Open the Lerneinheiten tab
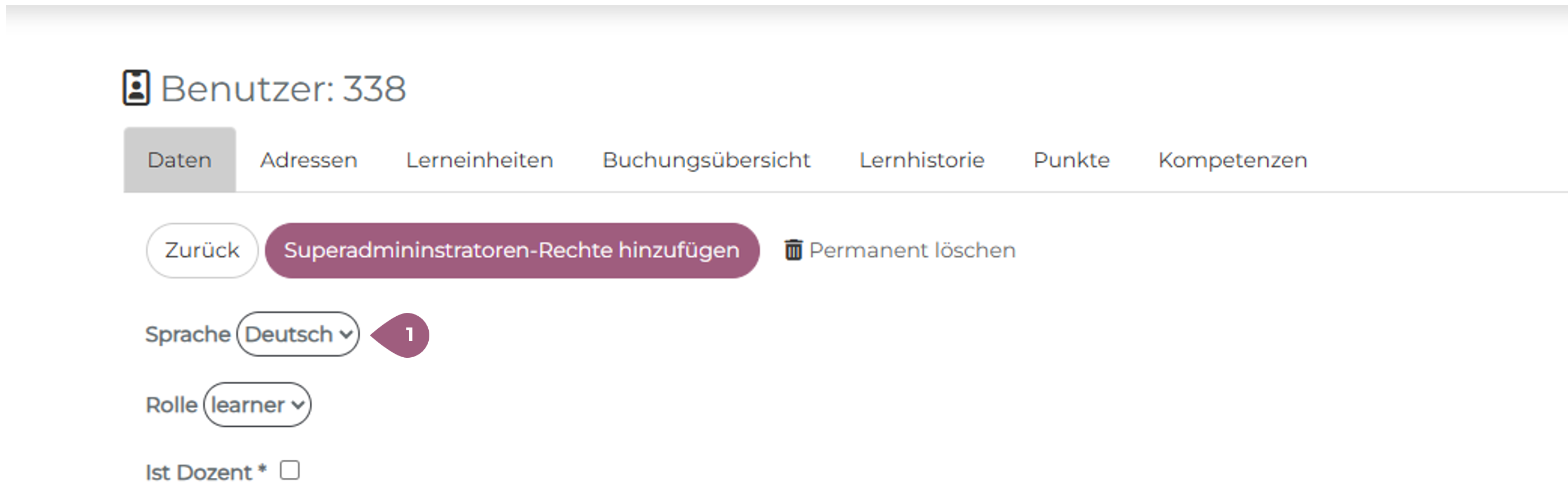The image size is (1568, 503). pos(480,160)
